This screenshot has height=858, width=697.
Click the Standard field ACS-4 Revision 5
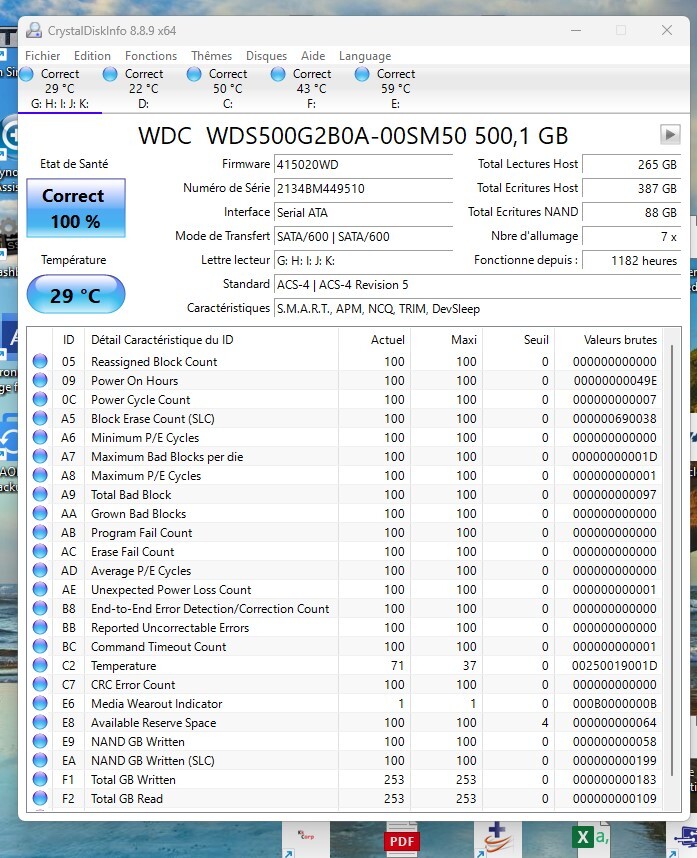(x=477, y=285)
